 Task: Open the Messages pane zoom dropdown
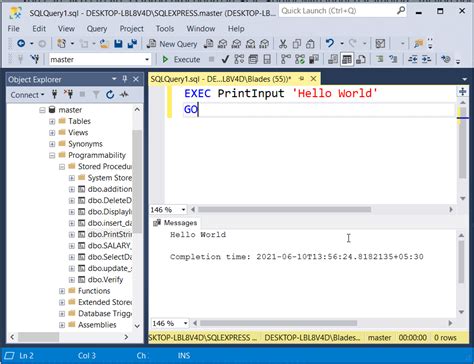coord(185,323)
